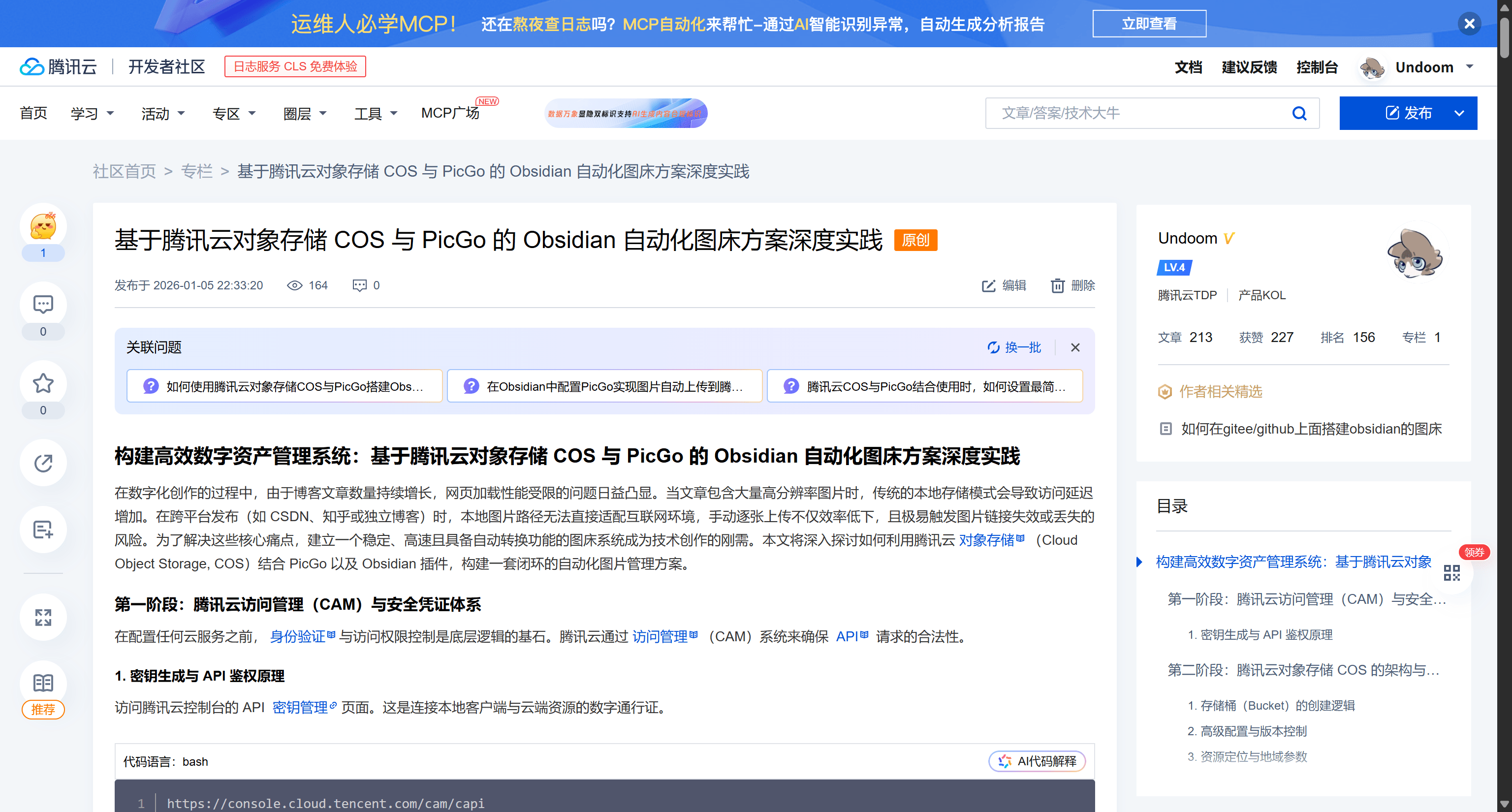Open comments via left sidebar speech bubble icon
The image size is (1512, 812).
click(43, 305)
